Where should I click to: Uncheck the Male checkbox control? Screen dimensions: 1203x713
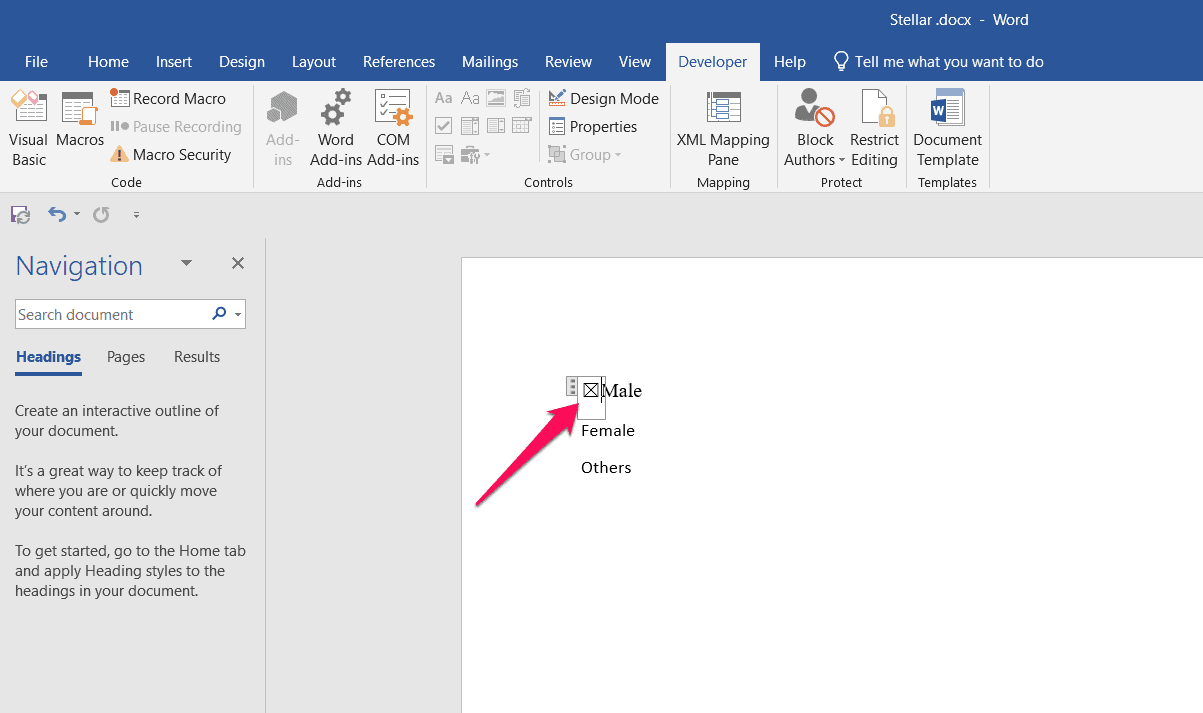[592, 389]
